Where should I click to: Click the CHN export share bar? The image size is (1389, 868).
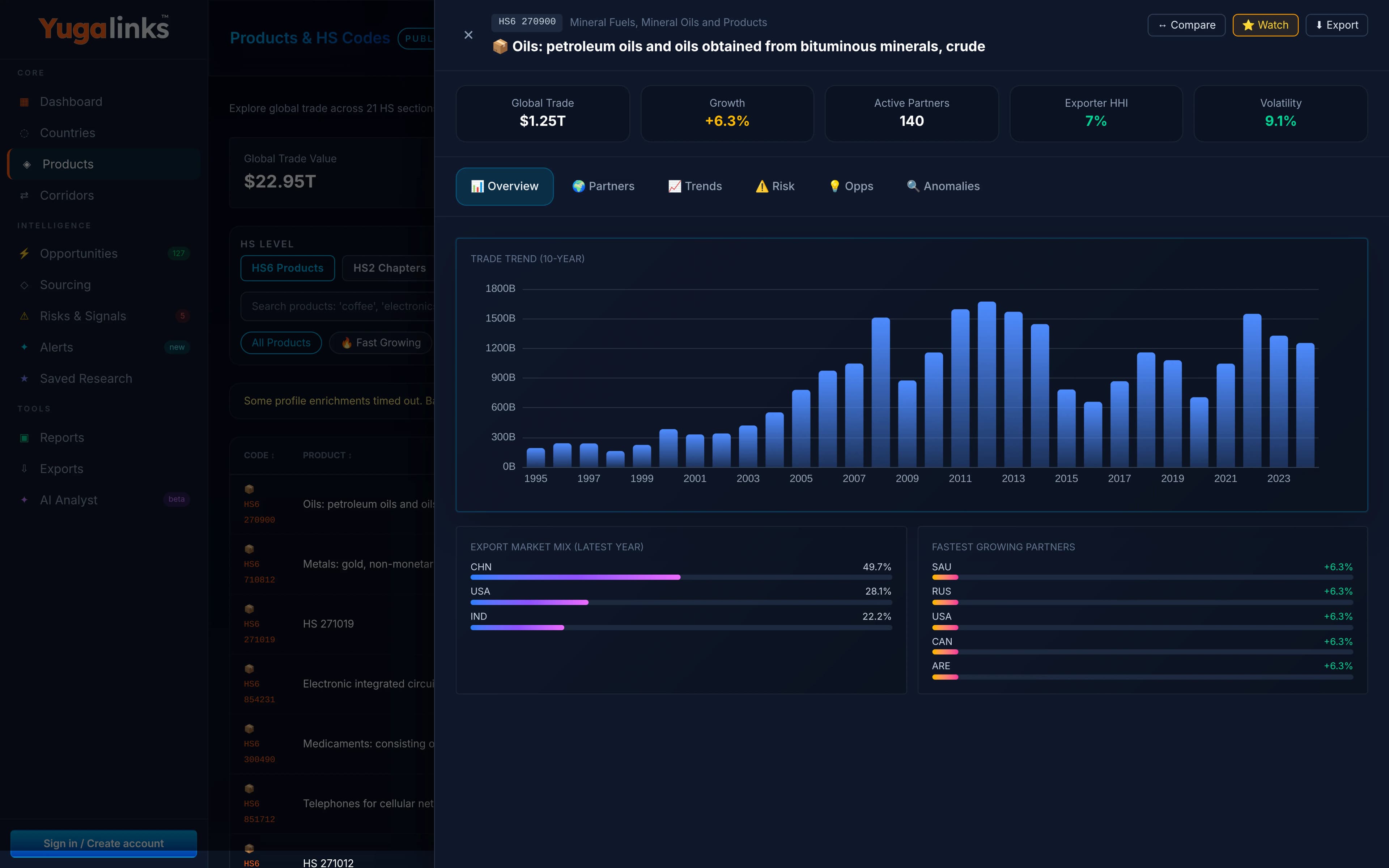[x=681, y=577]
